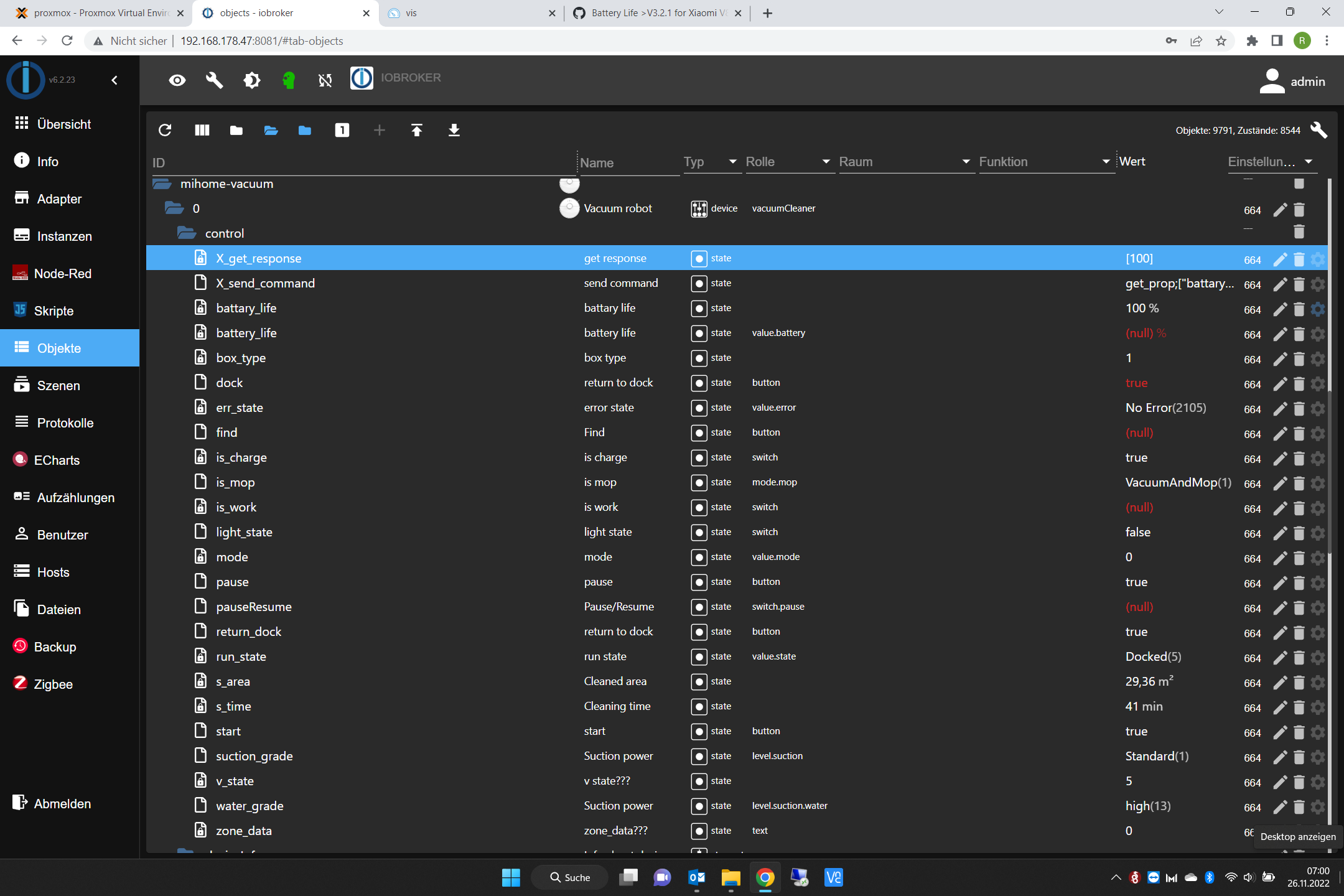Collapse all nodes using closed folder icon
1344x896 pixels.
[x=236, y=130]
